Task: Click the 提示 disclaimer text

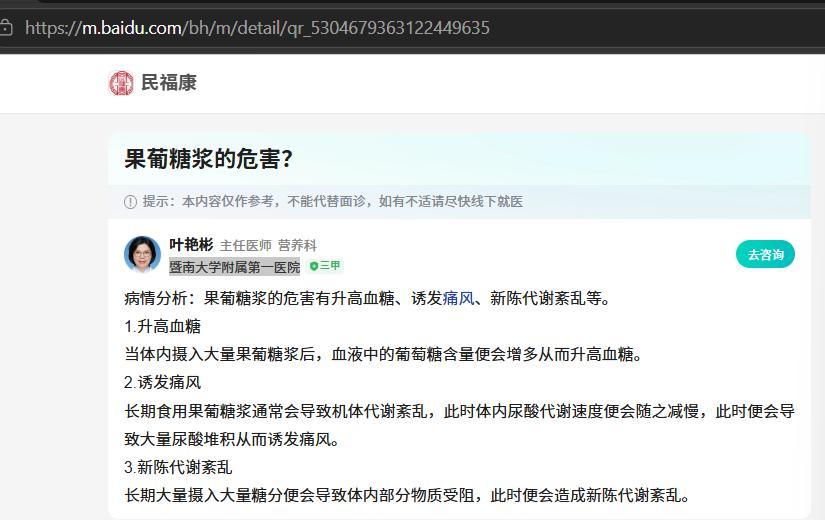Action: (333, 202)
